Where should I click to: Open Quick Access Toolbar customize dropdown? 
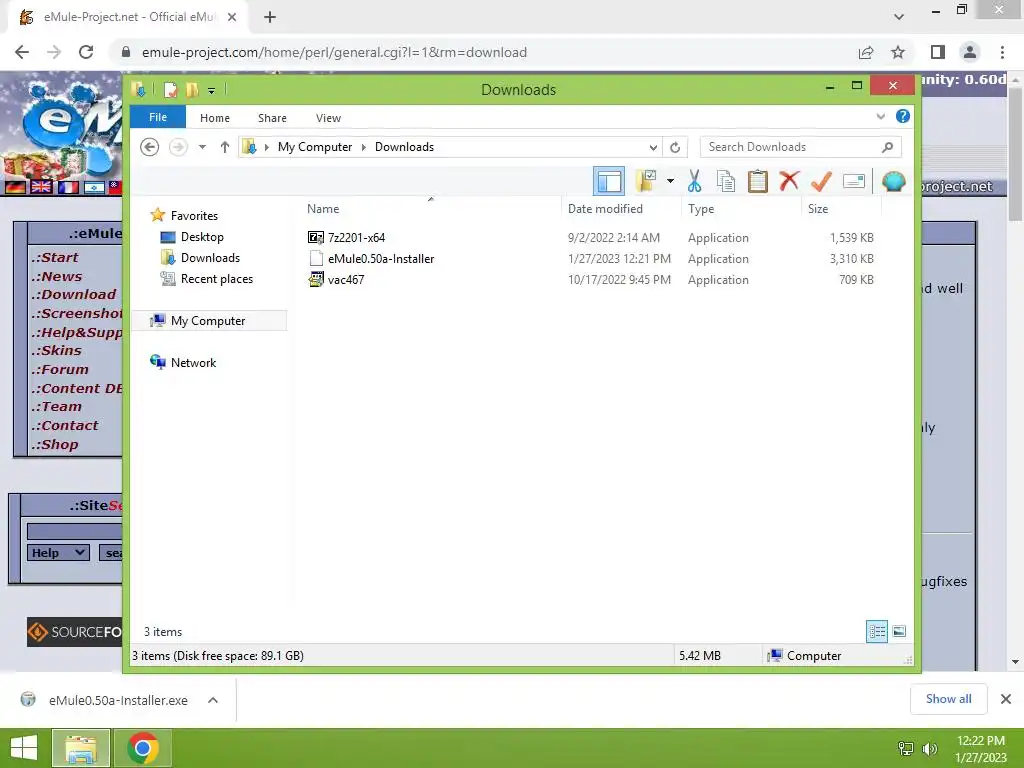click(211, 90)
